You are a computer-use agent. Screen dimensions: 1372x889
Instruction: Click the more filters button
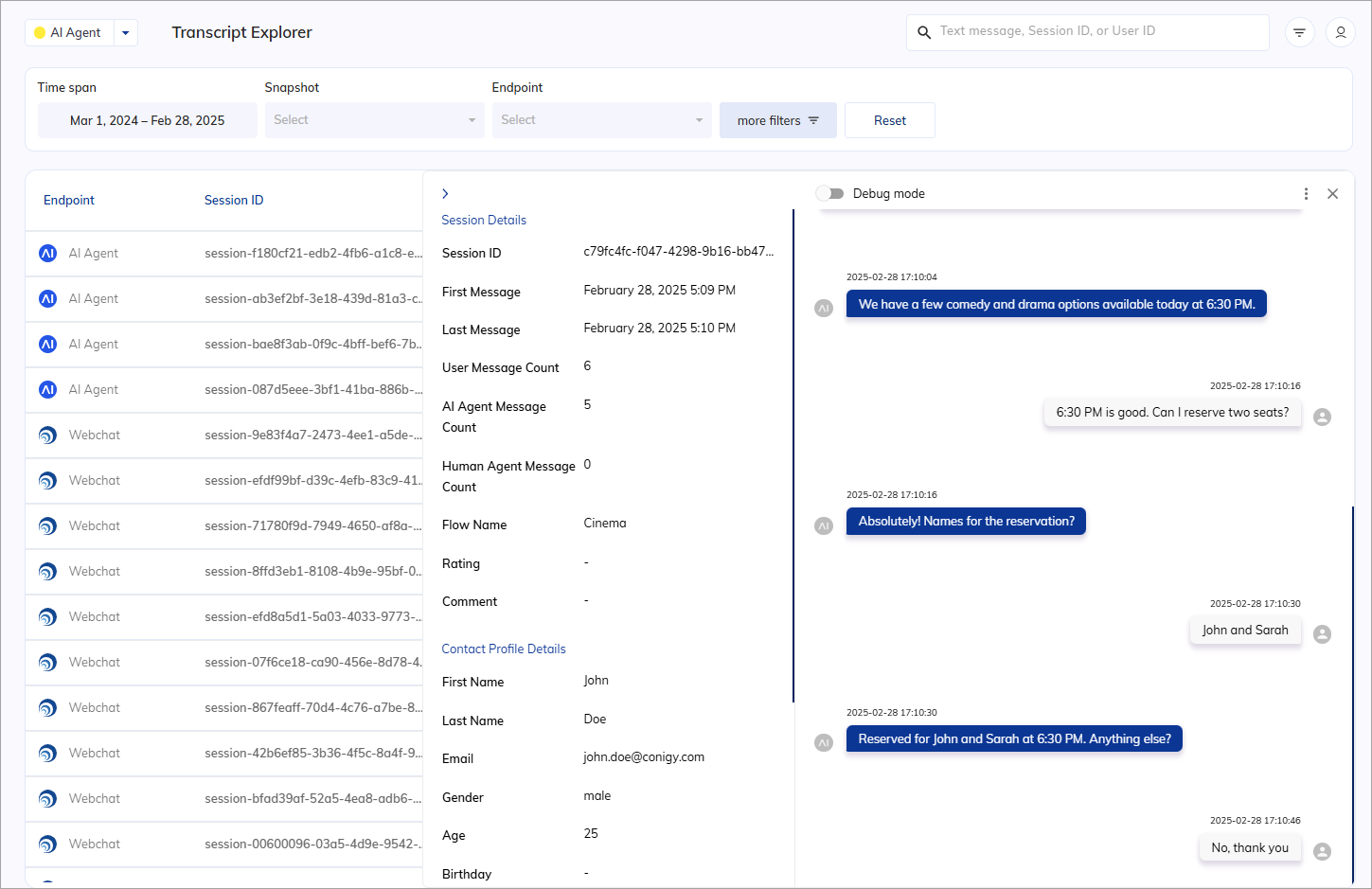coord(777,120)
